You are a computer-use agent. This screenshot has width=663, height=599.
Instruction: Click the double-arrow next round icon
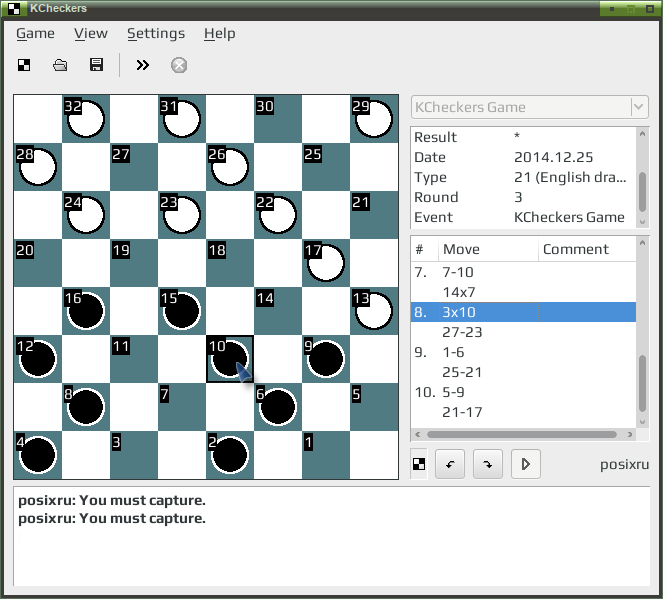pyautogui.click(x=142, y=65)
